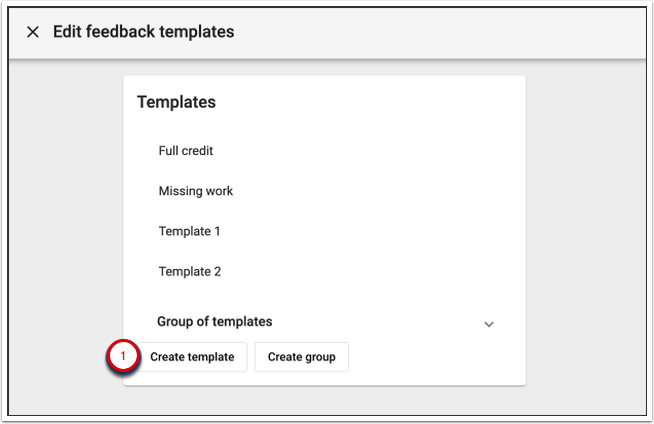Click the Create template button
The width and height of the screenshot is (654, 424).
point(192,357)
